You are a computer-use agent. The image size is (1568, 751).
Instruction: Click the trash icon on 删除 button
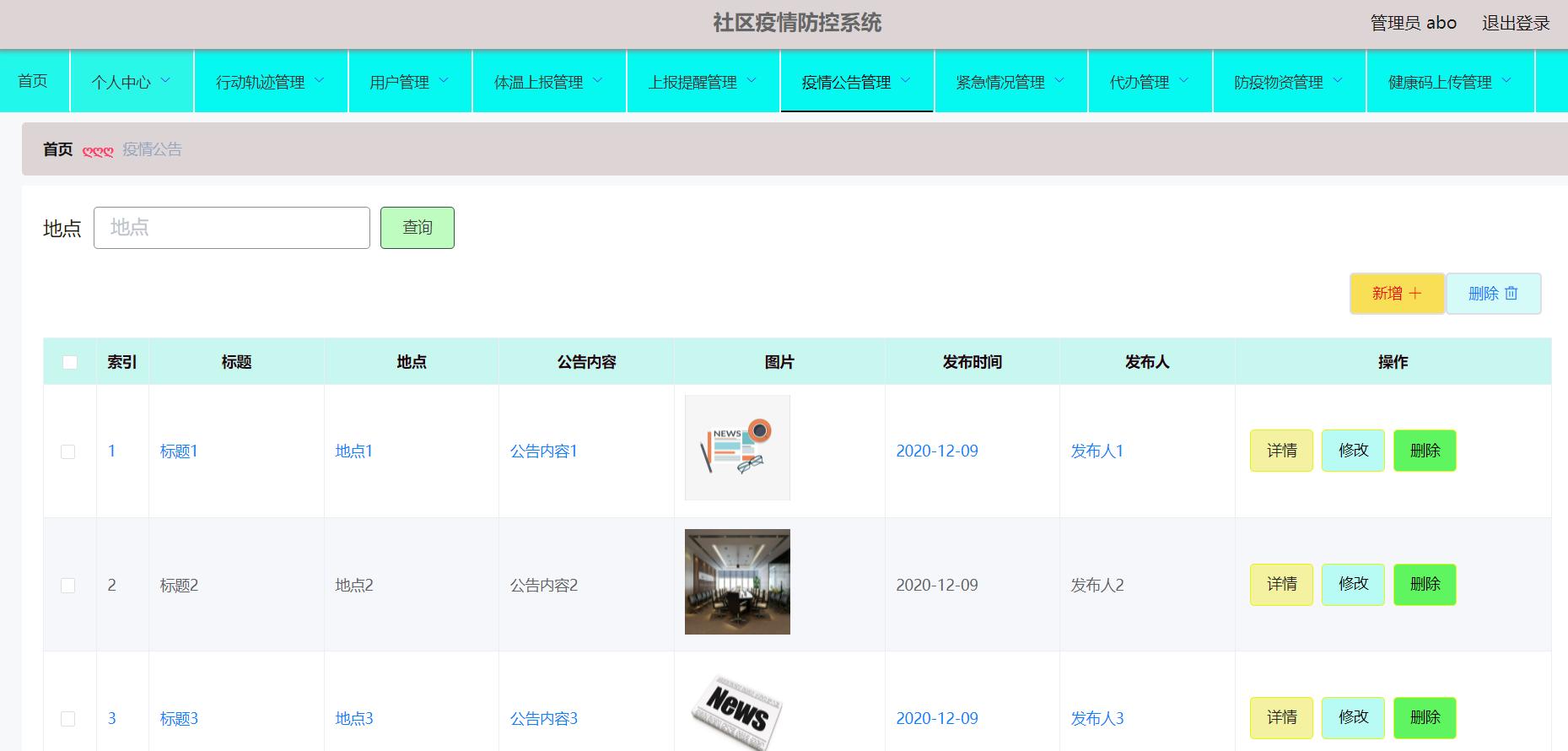point(1511,294)
